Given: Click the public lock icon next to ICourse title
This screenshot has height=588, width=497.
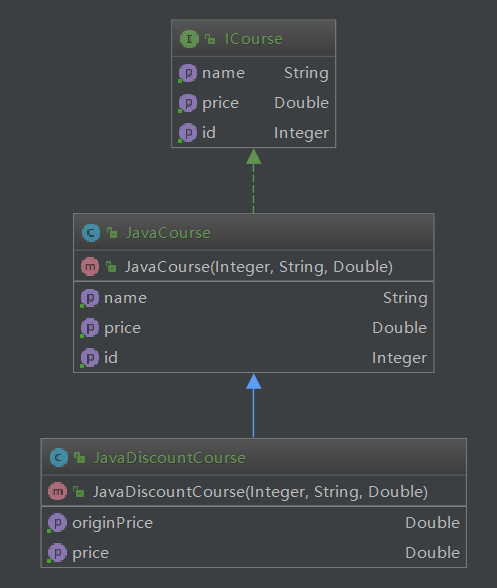Looking at the screenshot, I should 210,39.
